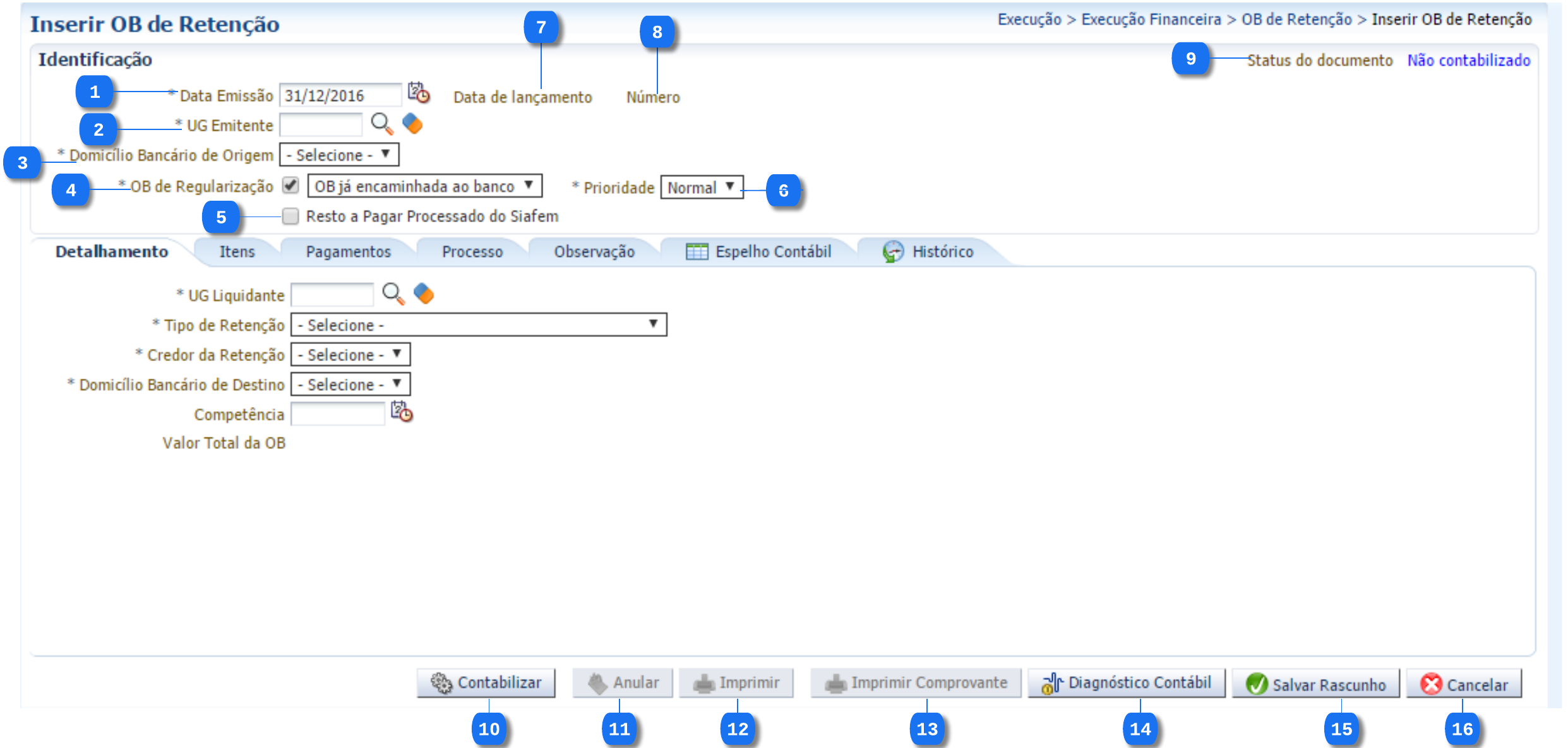Open OB já encaminhada ao banco dropdown
This screenshot has height=748, width=1568.
[424, 186]
